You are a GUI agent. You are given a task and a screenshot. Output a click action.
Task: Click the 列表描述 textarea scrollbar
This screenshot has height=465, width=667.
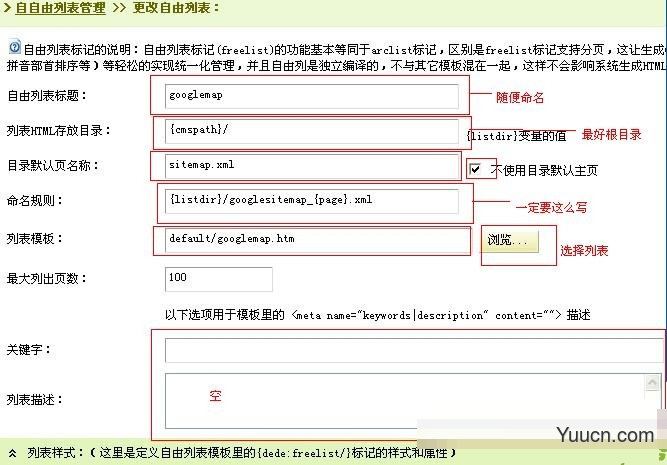click(x=657, y=398)
